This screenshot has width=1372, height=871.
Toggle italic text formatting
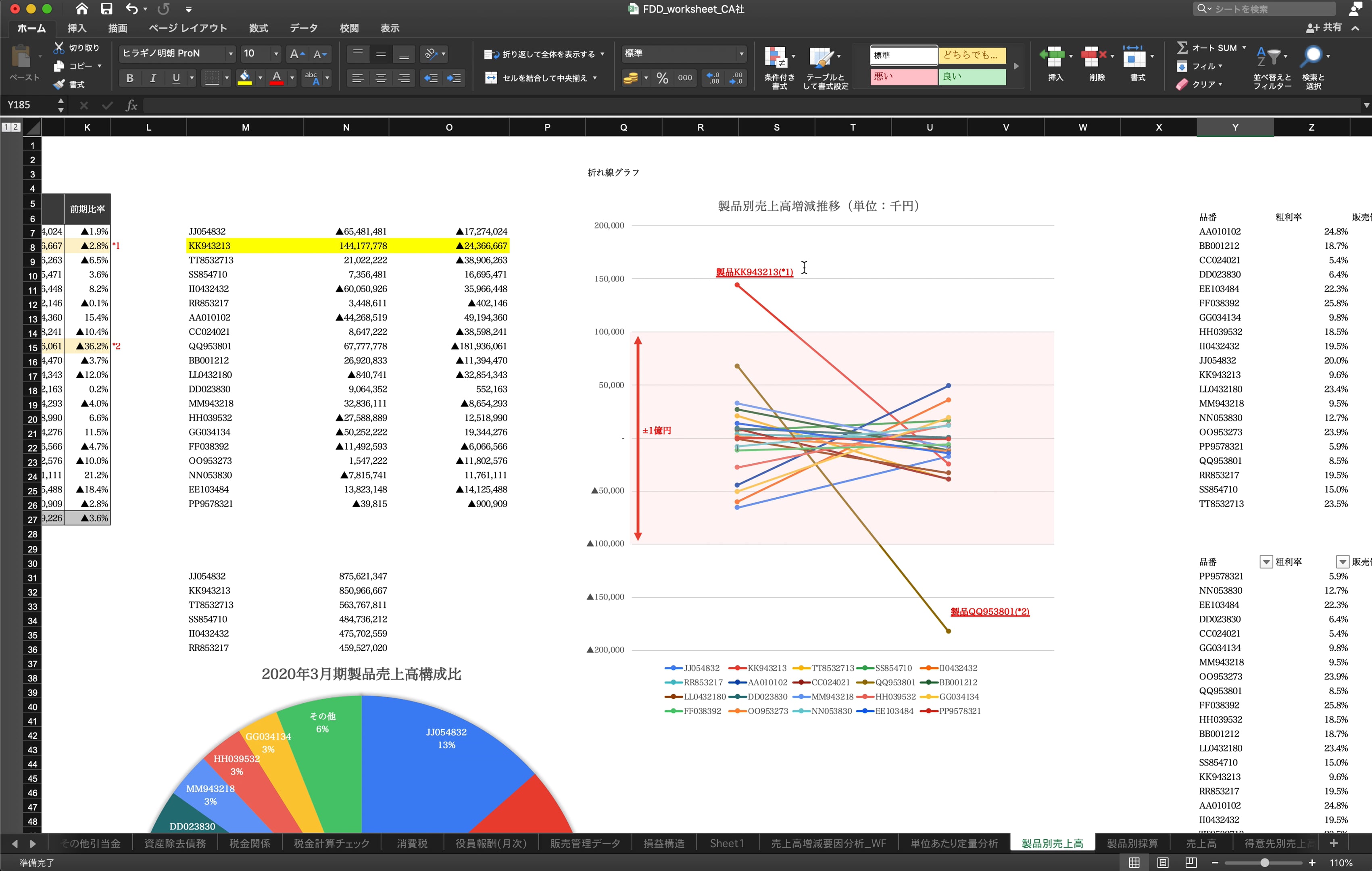(153, 78)
